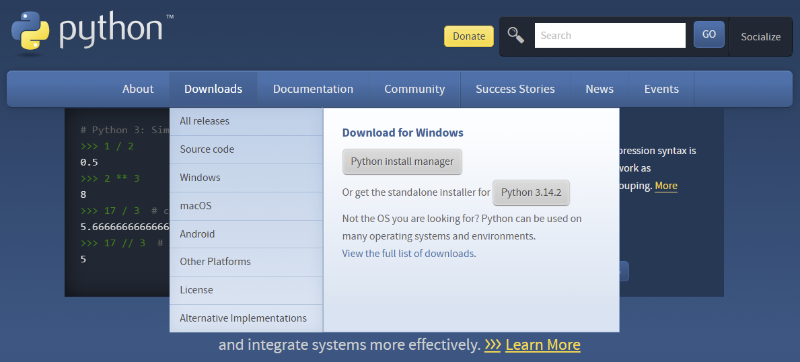Open the News menu
The height and width of the screenshot is (362, 800).
point(599,89)
